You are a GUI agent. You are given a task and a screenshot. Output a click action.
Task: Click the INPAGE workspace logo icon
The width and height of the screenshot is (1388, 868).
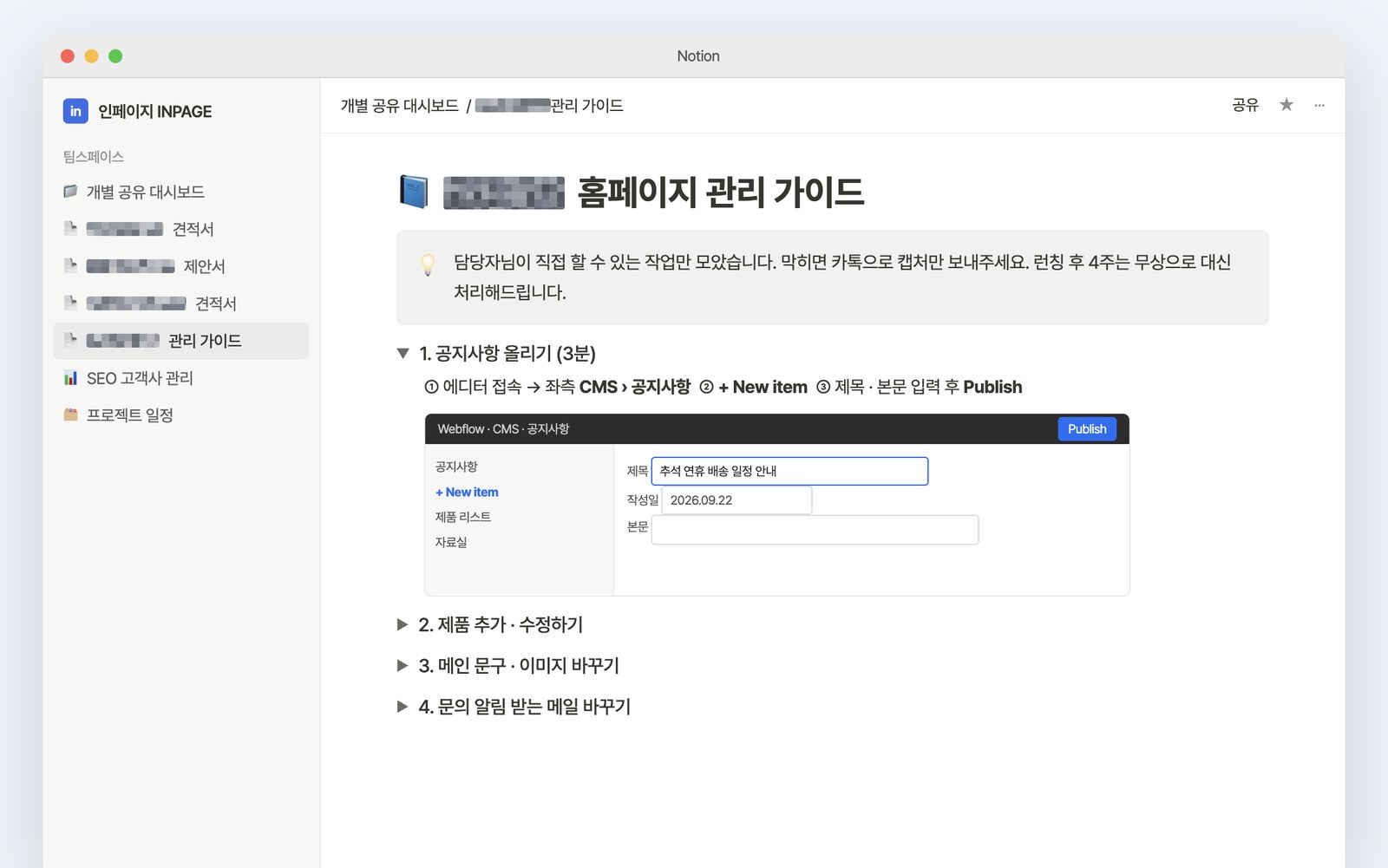point(75,111)
